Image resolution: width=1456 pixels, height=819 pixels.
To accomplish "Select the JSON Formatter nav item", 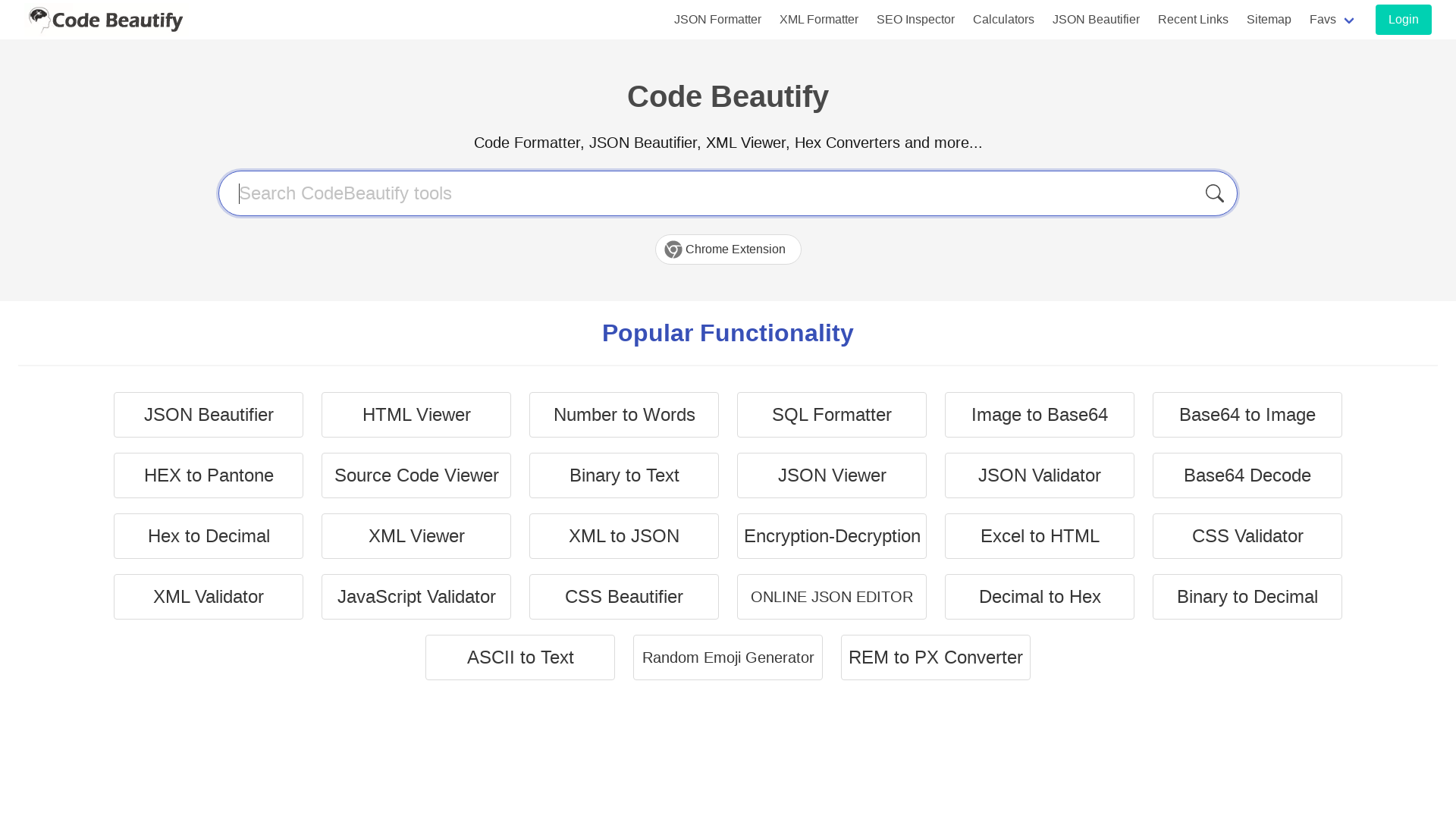I will pyautogui.click(x=718, y=19).
